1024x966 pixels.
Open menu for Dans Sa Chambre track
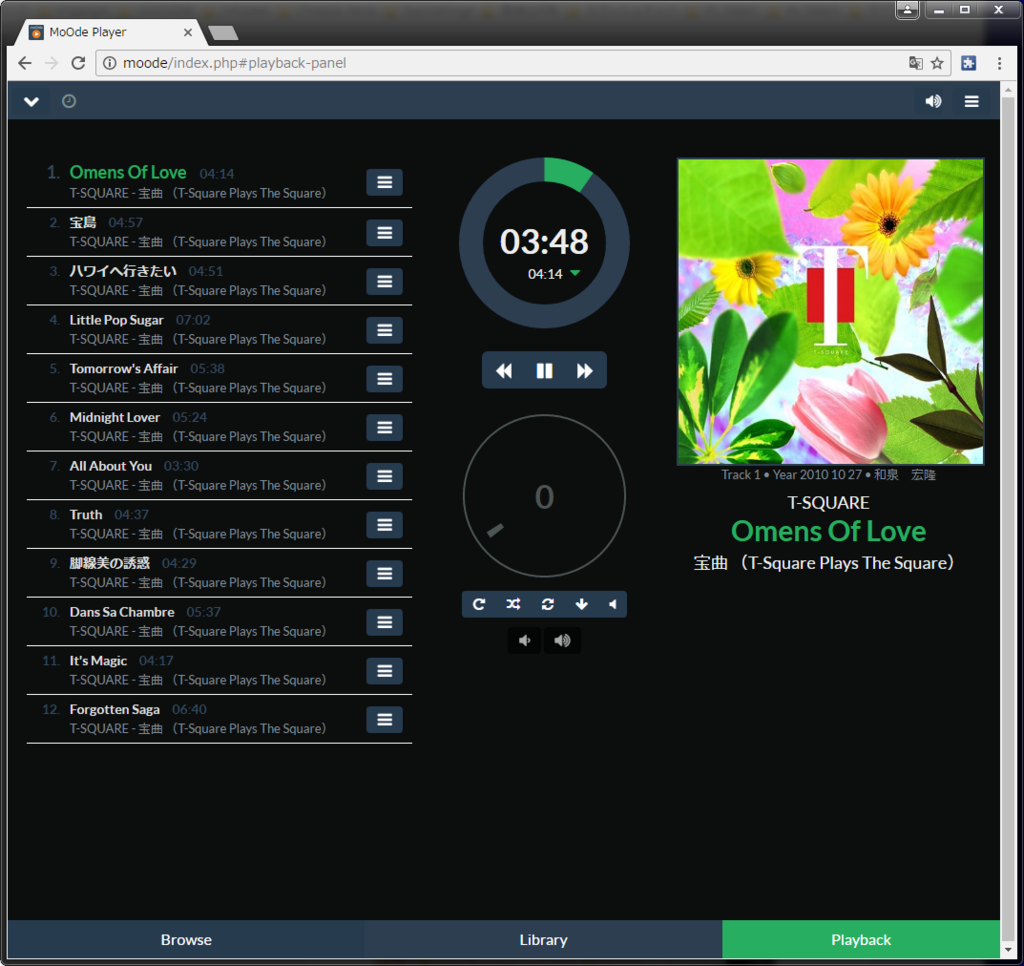tap(384, 622)
